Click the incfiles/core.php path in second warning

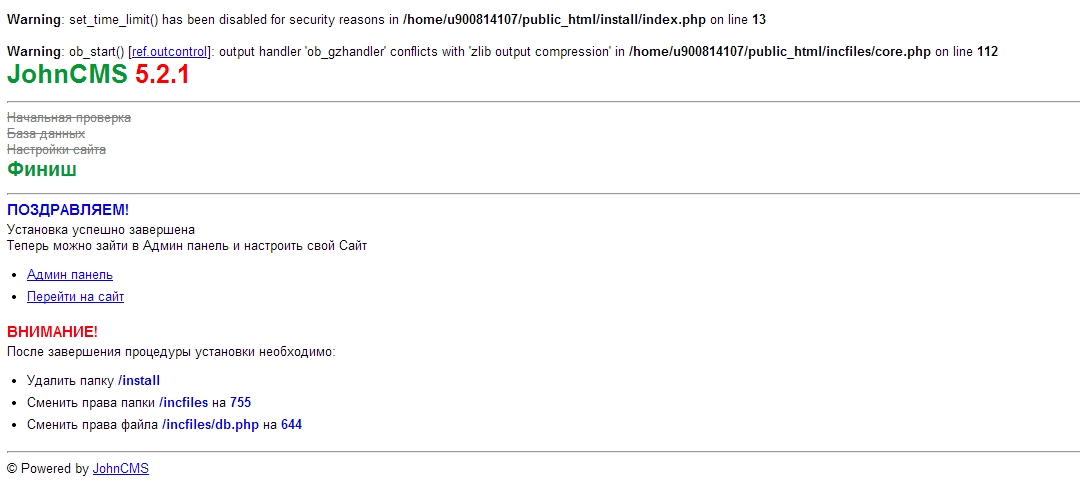(x=780, y=52)
